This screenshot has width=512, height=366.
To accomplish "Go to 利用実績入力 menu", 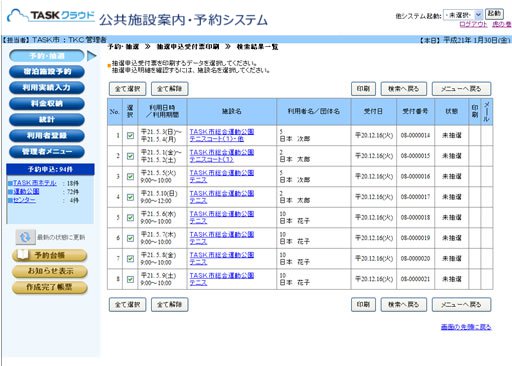I will 47,87.
